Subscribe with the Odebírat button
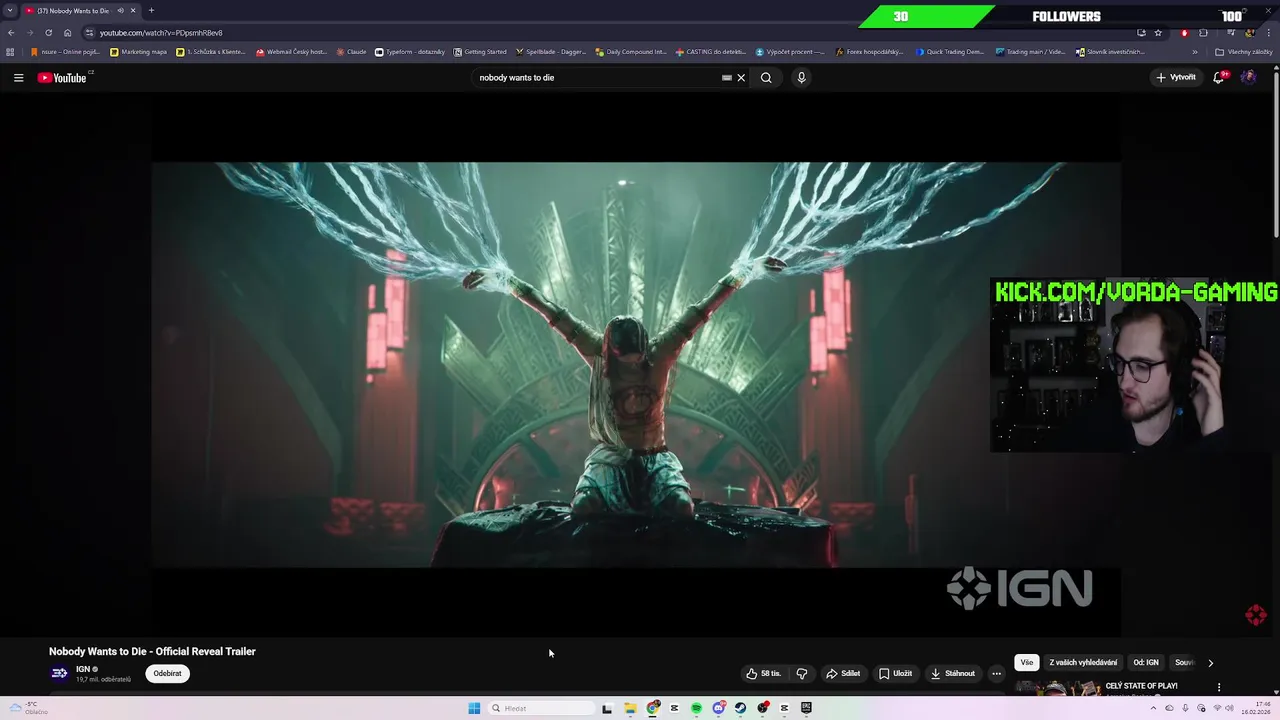Screen dimensions: 1280x720 [x=167, y=674]
